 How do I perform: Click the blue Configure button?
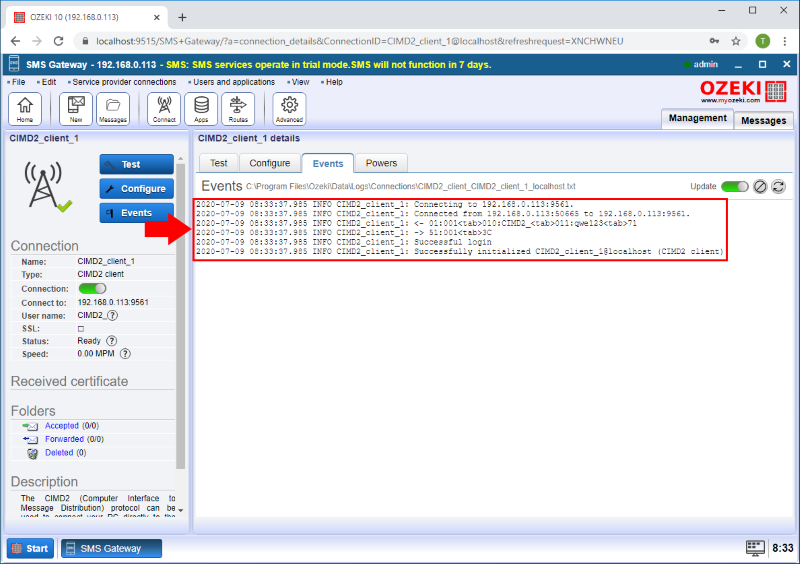point(137,189)
